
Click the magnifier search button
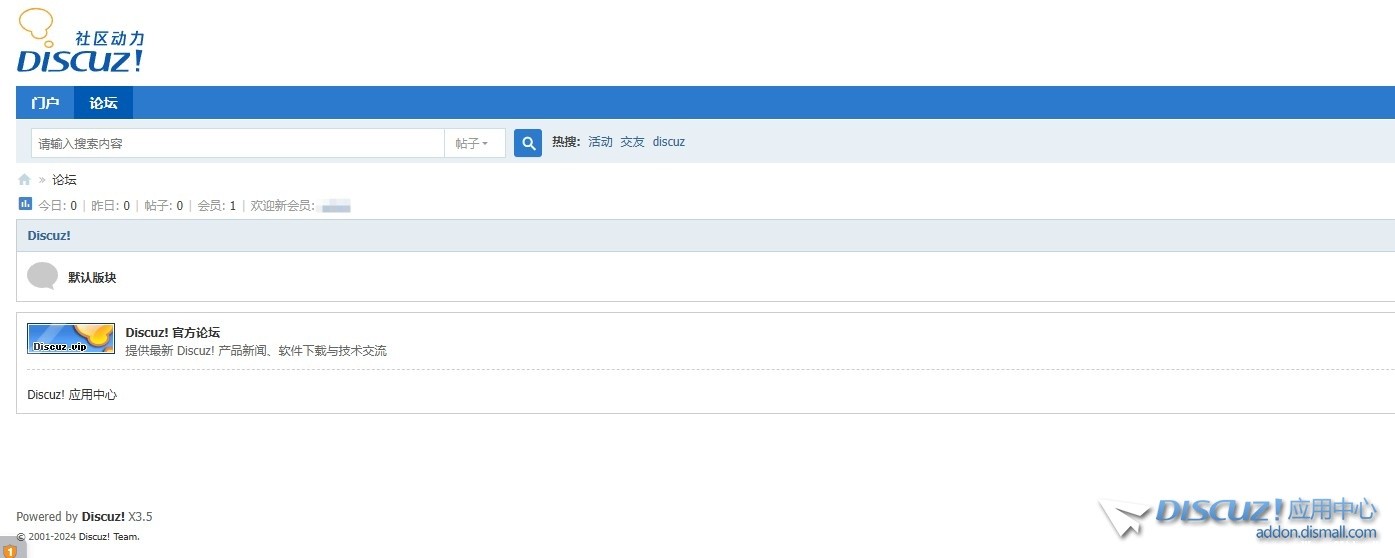point(528,143)
